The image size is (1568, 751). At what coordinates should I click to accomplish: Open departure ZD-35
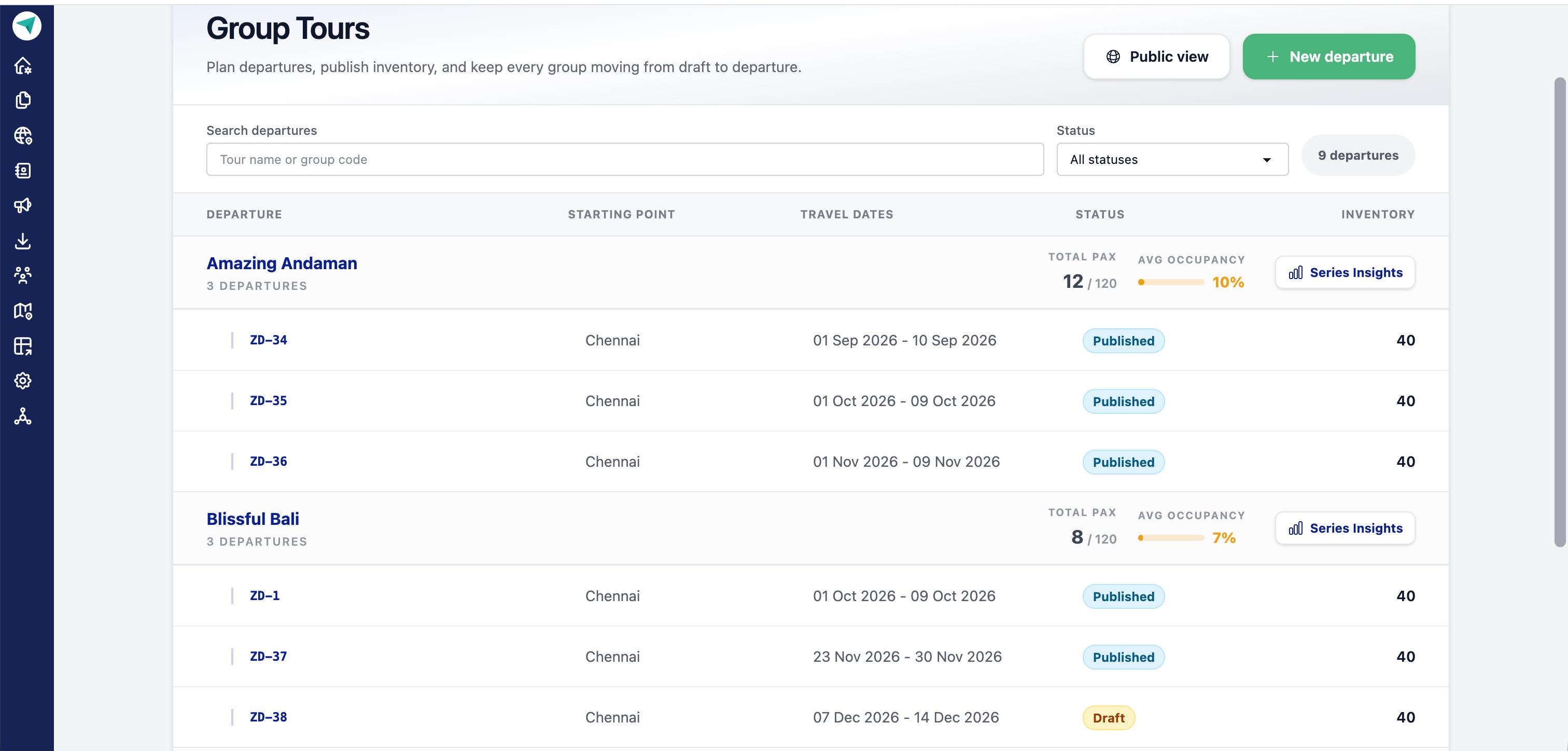[269, 401]
